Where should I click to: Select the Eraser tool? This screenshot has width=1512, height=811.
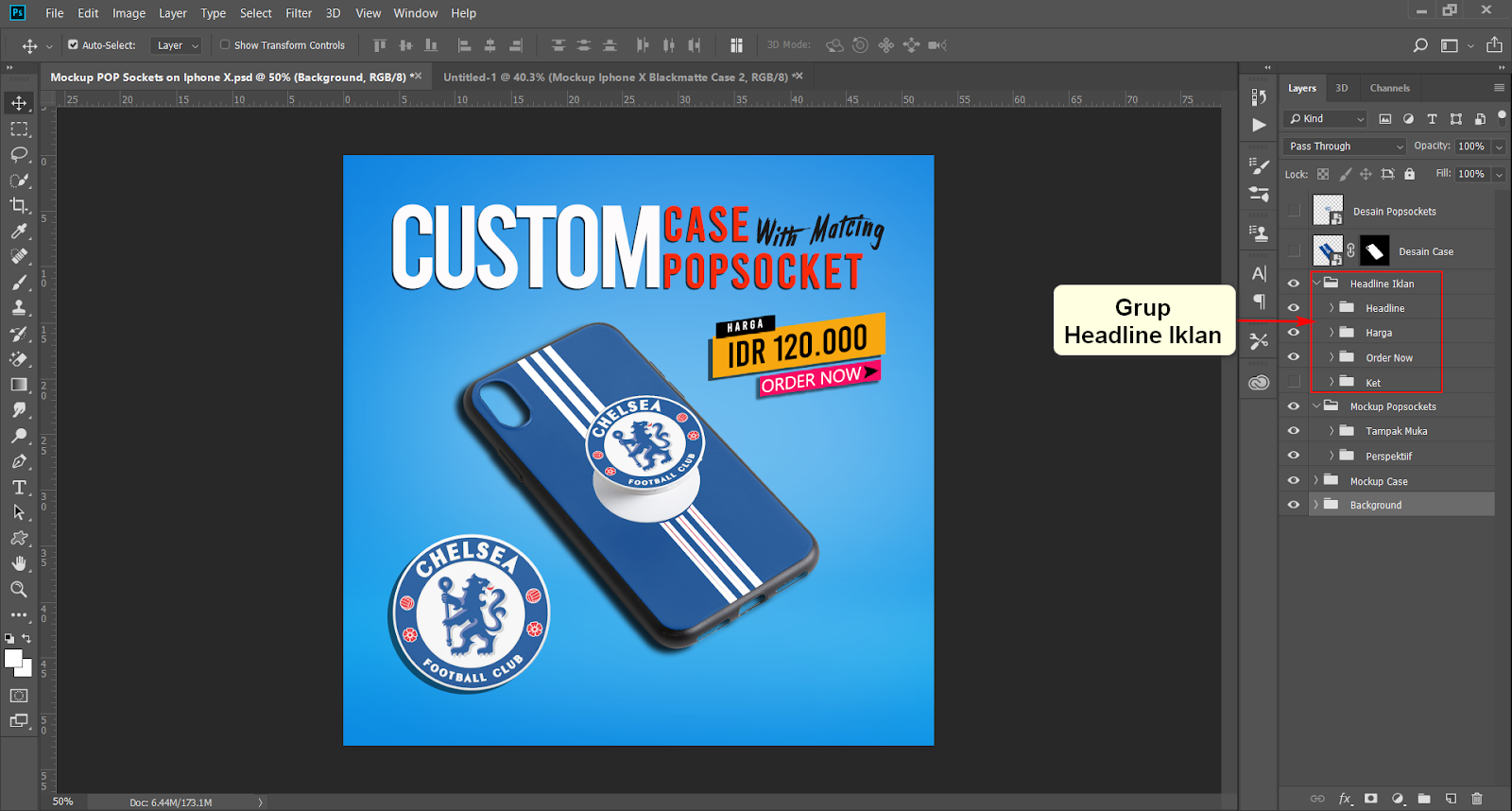(19, 359)
